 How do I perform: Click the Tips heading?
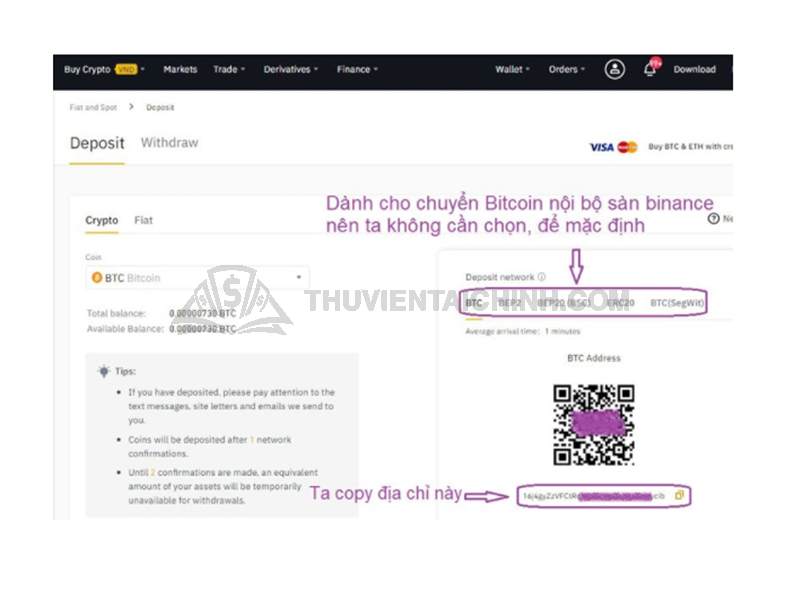pos(125,371)
